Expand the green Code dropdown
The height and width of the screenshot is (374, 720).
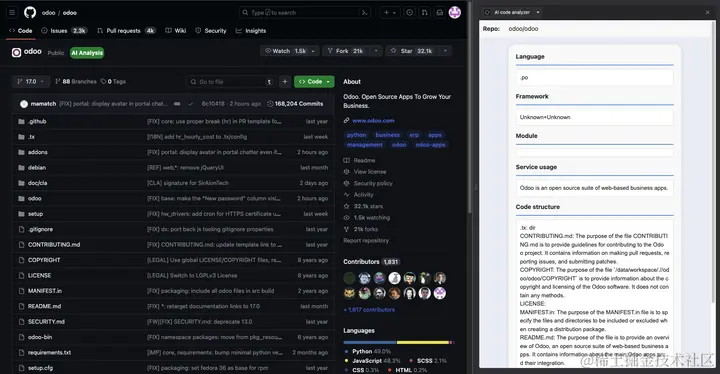[314, 81]
